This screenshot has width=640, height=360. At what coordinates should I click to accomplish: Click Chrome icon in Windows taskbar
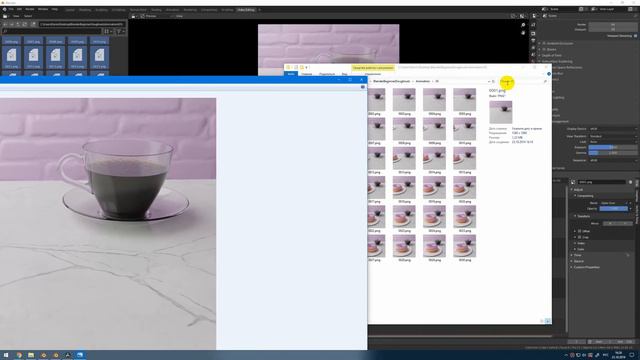point(19,355)
